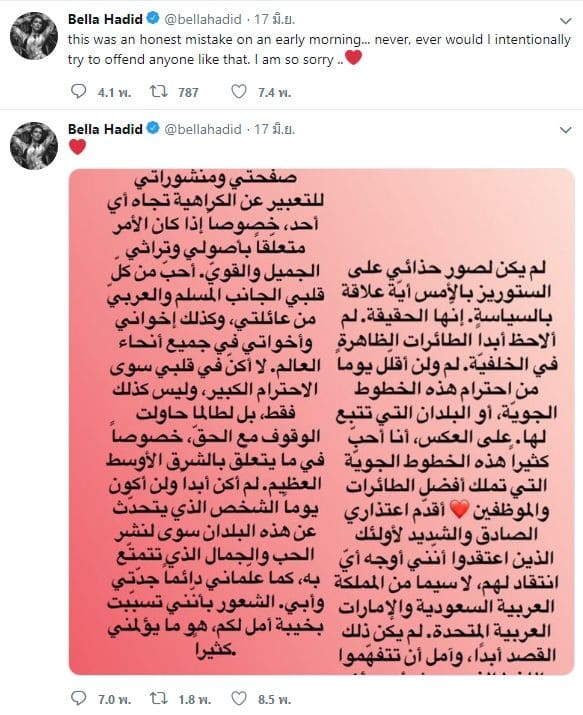Open the first tweet's date timestamp
The height and width of the screenshot is (715, 583).
tap(274, 19)
